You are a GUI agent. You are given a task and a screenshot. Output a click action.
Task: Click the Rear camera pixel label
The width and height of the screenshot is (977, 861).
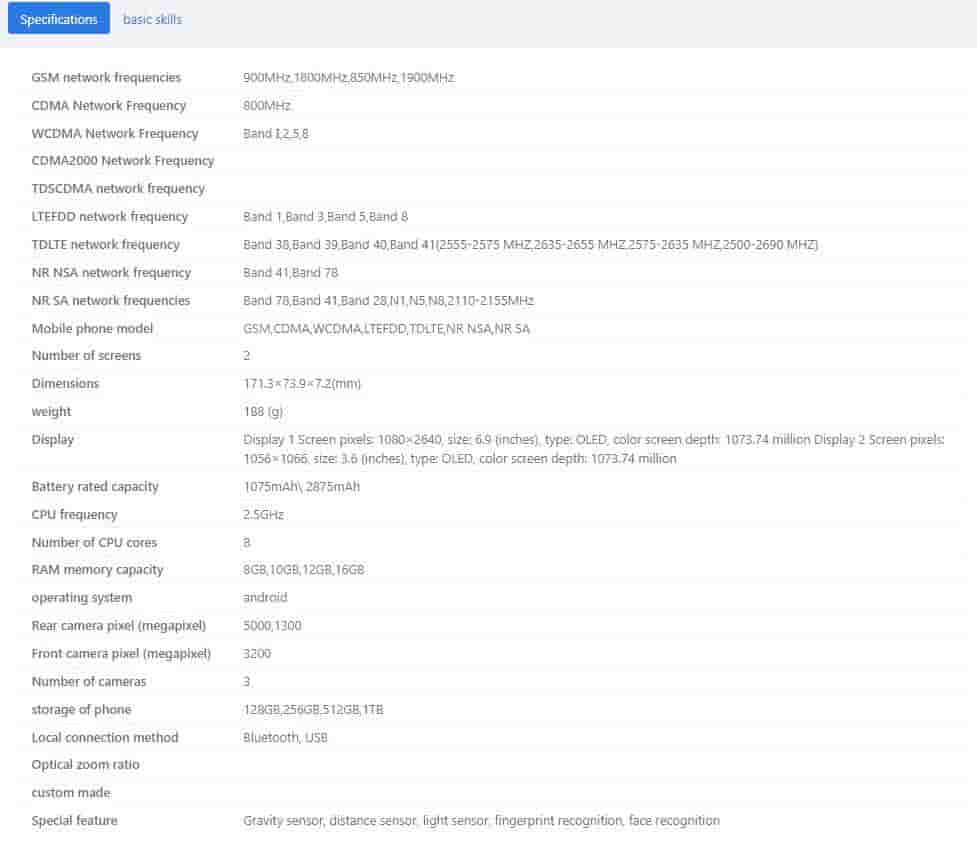pos(118,625)
